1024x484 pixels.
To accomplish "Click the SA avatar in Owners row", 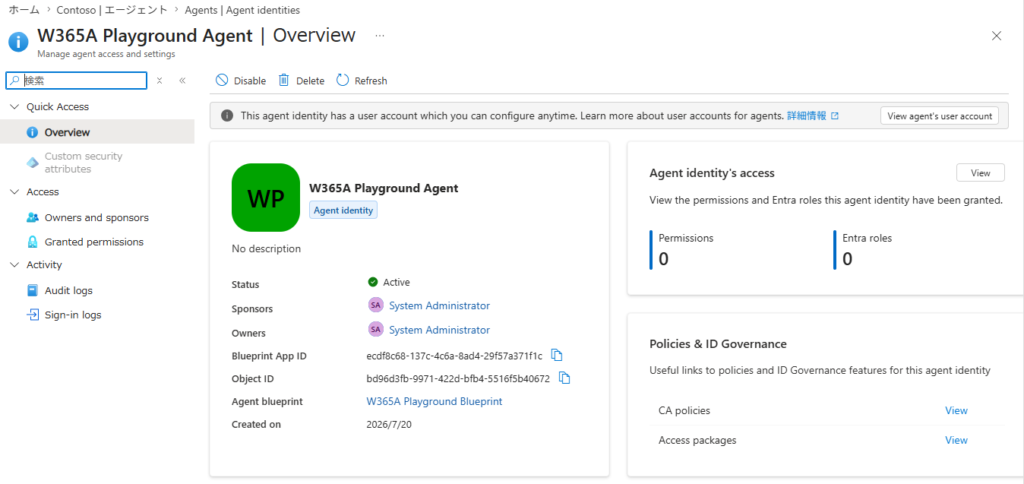I will [376, 329].
